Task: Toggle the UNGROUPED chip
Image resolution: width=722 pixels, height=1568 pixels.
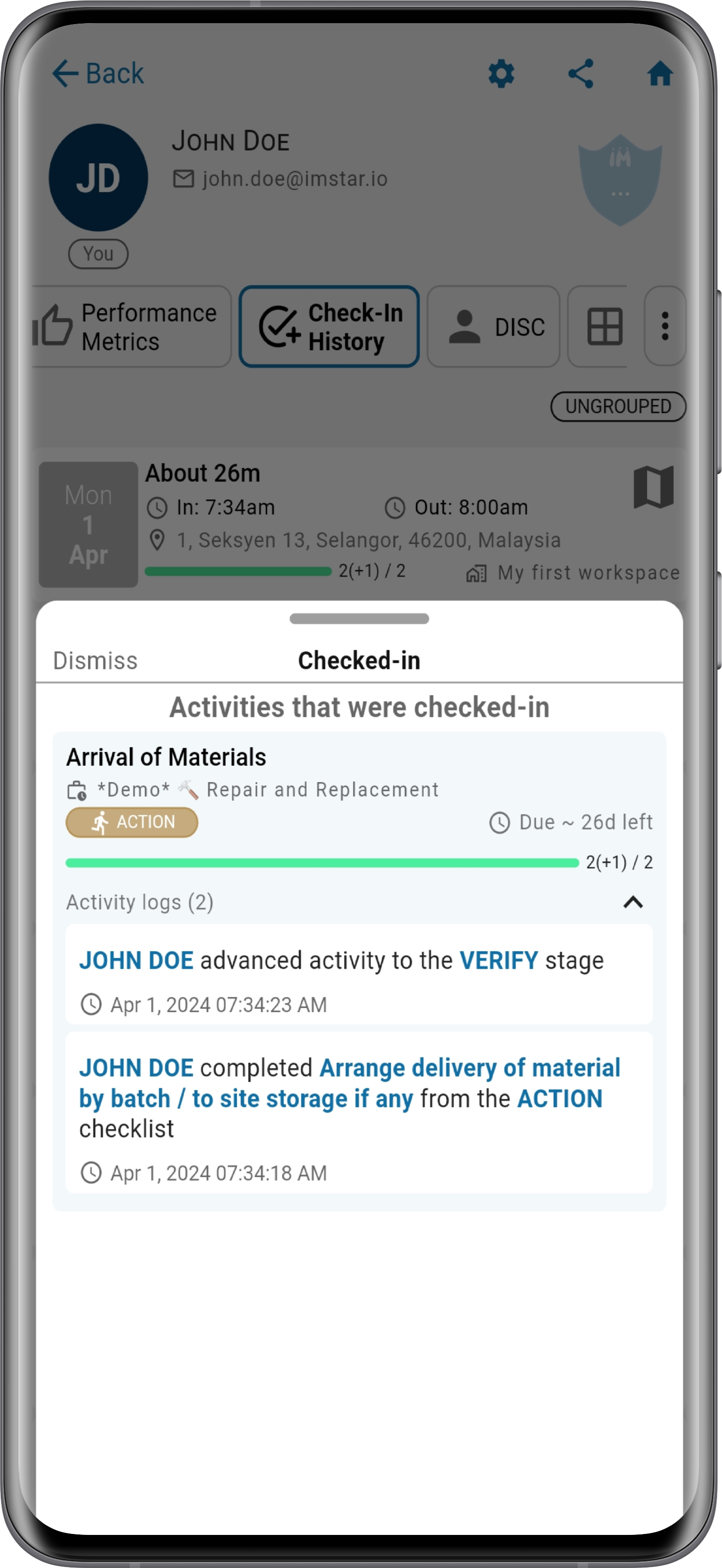Action: [x=618, y=406]
